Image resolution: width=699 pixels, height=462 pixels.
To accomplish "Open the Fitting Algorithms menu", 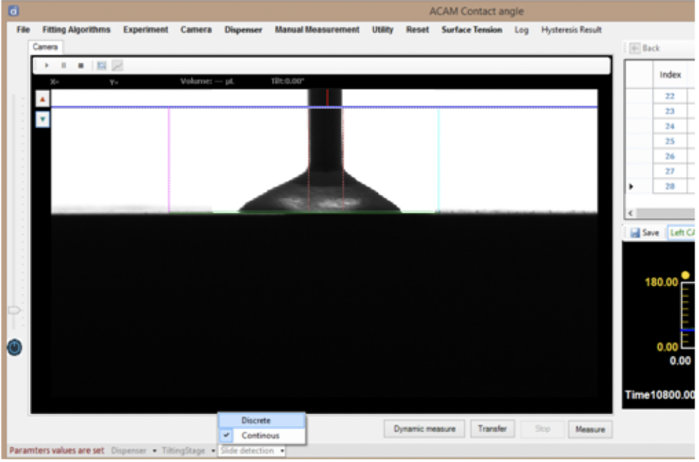I will [76, 30].
